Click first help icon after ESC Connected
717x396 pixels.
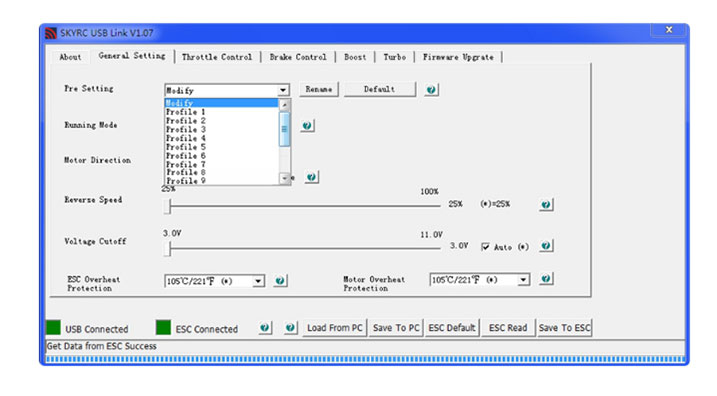pyautogui.click(x=265, y=327)
